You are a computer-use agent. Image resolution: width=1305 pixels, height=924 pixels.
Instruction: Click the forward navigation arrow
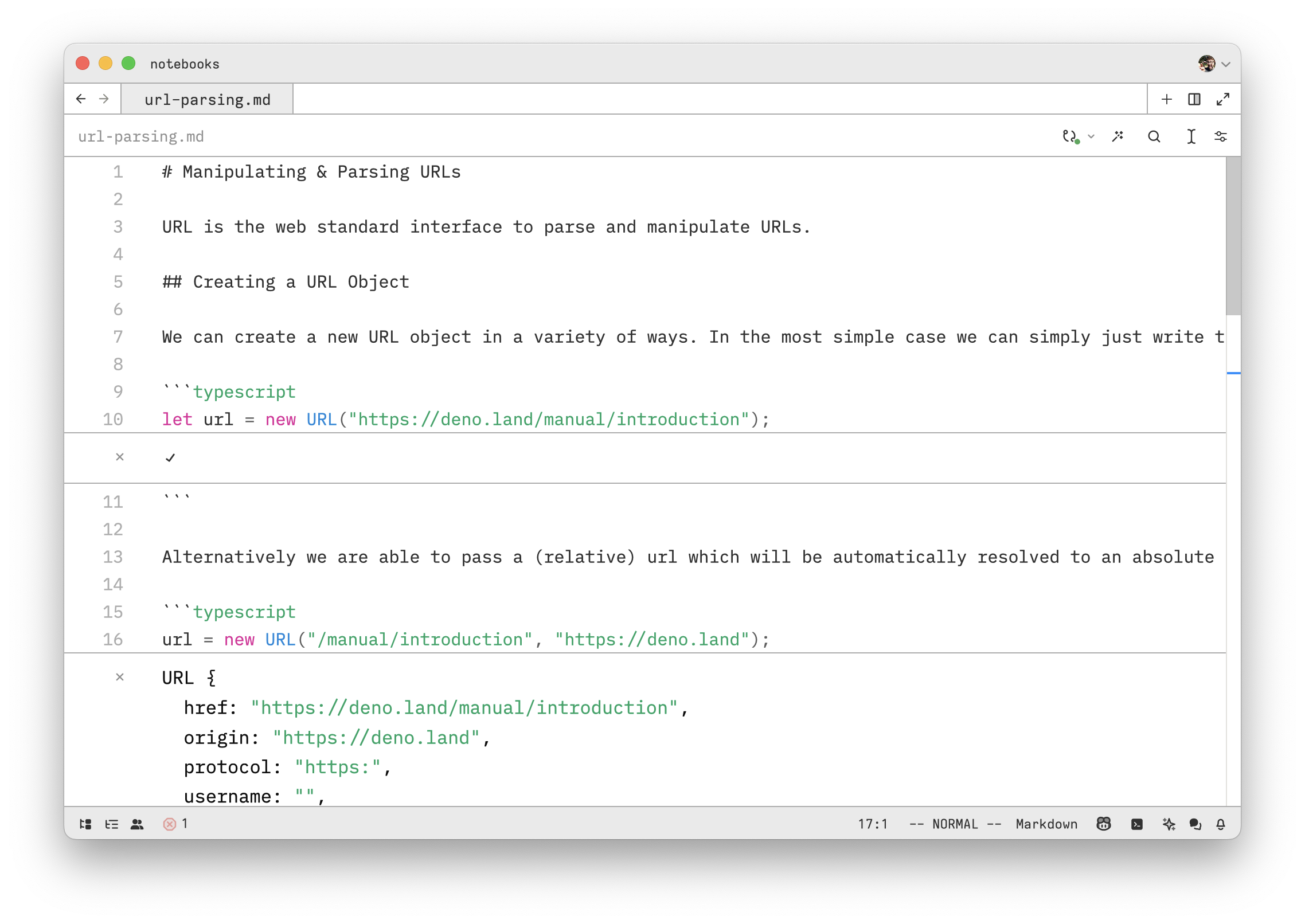(106, 100)
